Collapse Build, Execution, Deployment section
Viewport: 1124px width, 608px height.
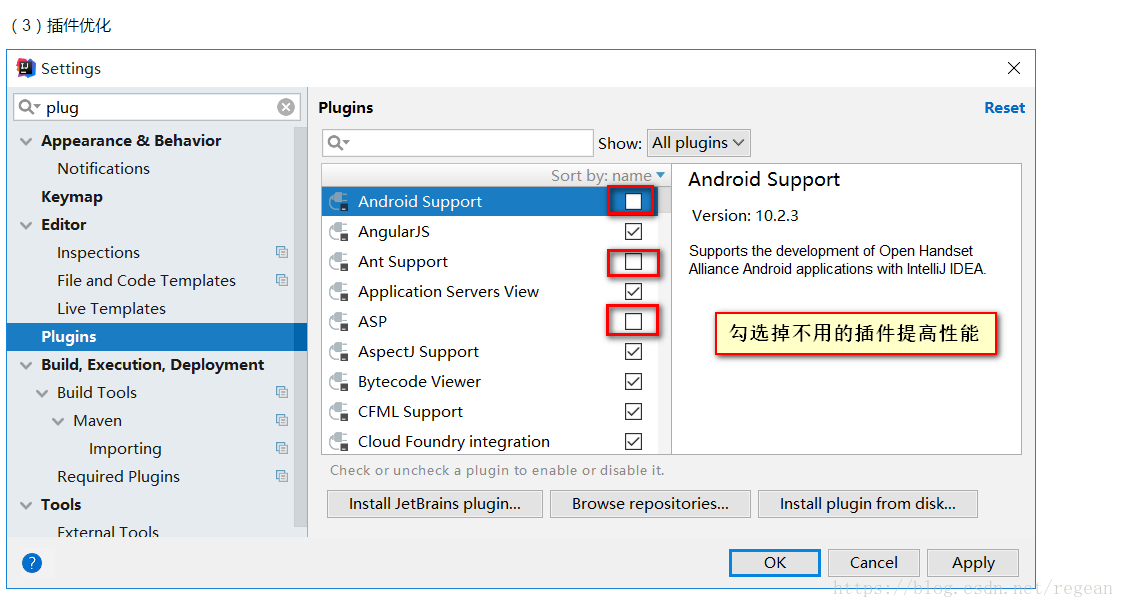click(26, 365)
